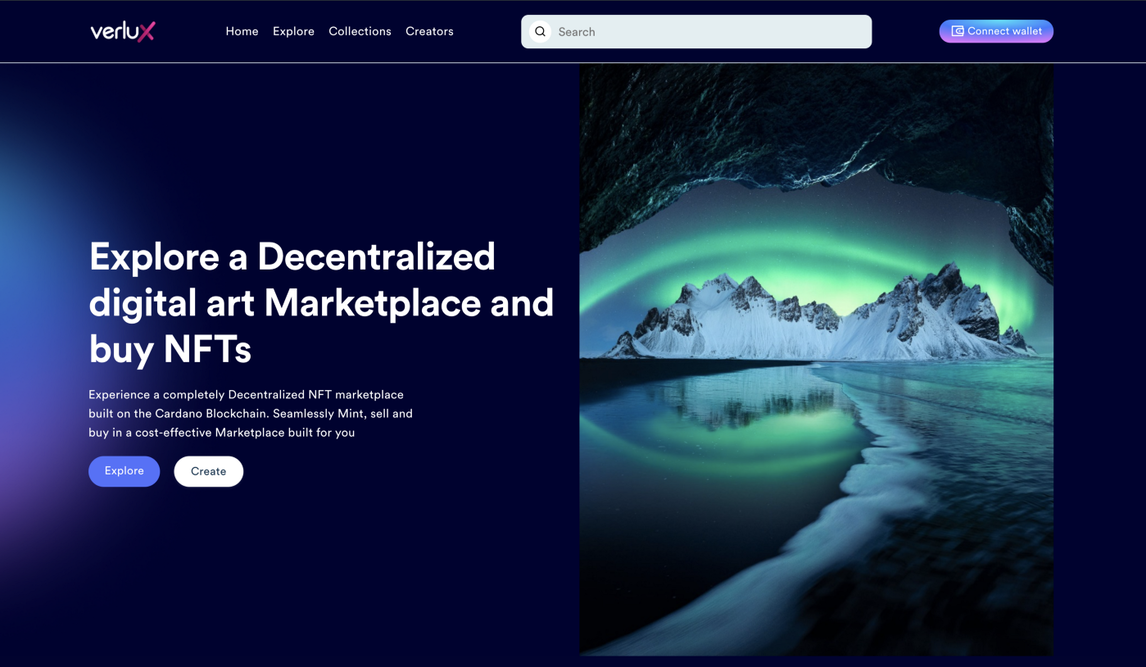1146x667 pixels.
Task: Click the Connect wallet button
Action: coord(996,31)
